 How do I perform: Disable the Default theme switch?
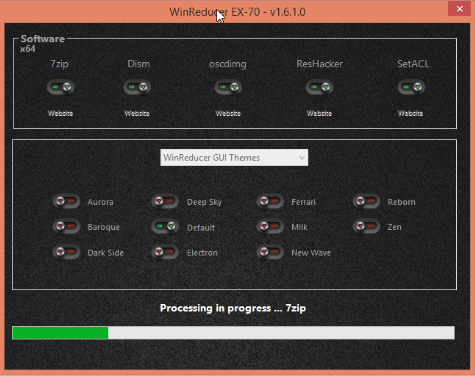coord(165,227)
